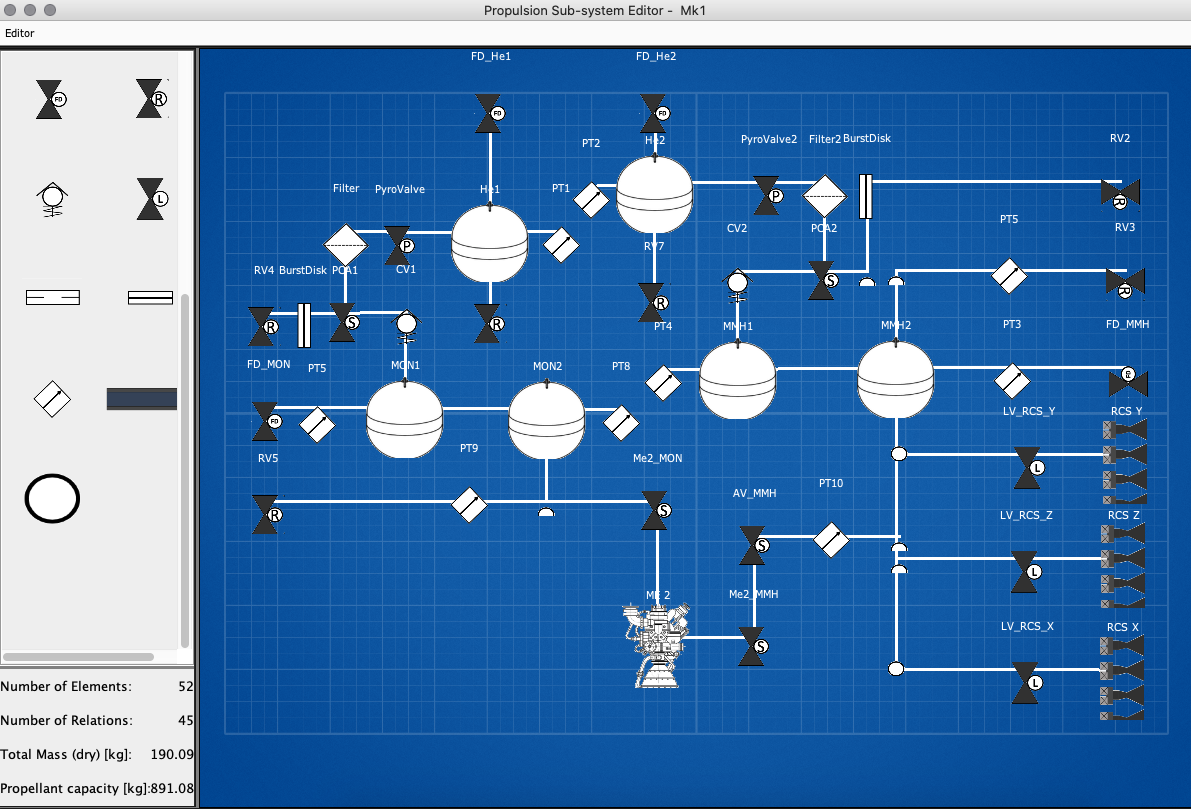The width and height of the screenshot is (1191, 809).
Task: Select the PCA1 solenoid valve
Action: 343,323
